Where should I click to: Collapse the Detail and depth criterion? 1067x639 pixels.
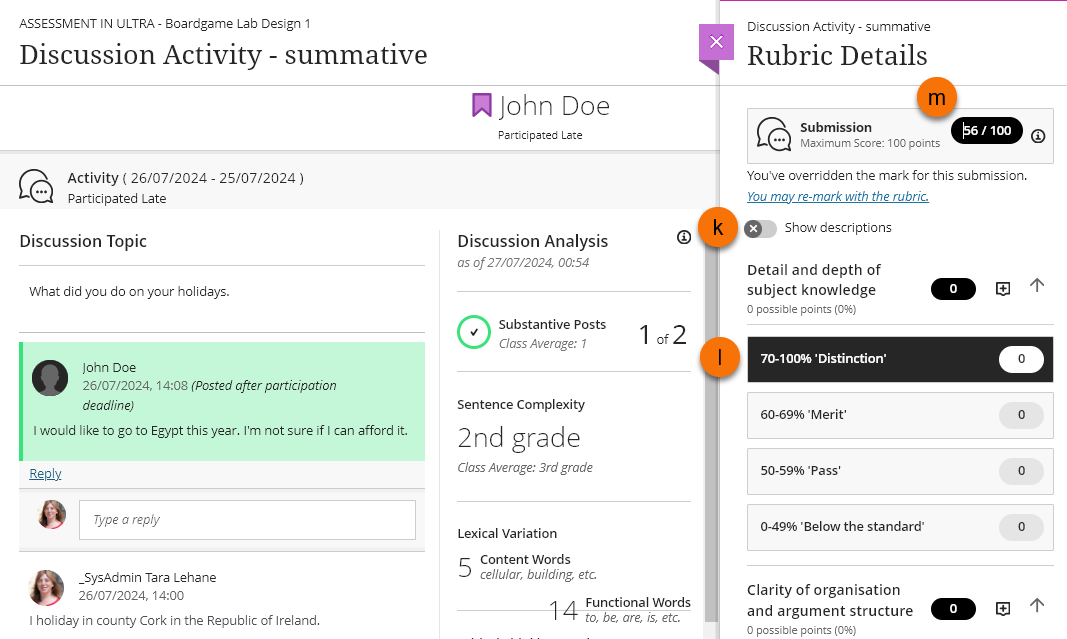(1037, 286)
